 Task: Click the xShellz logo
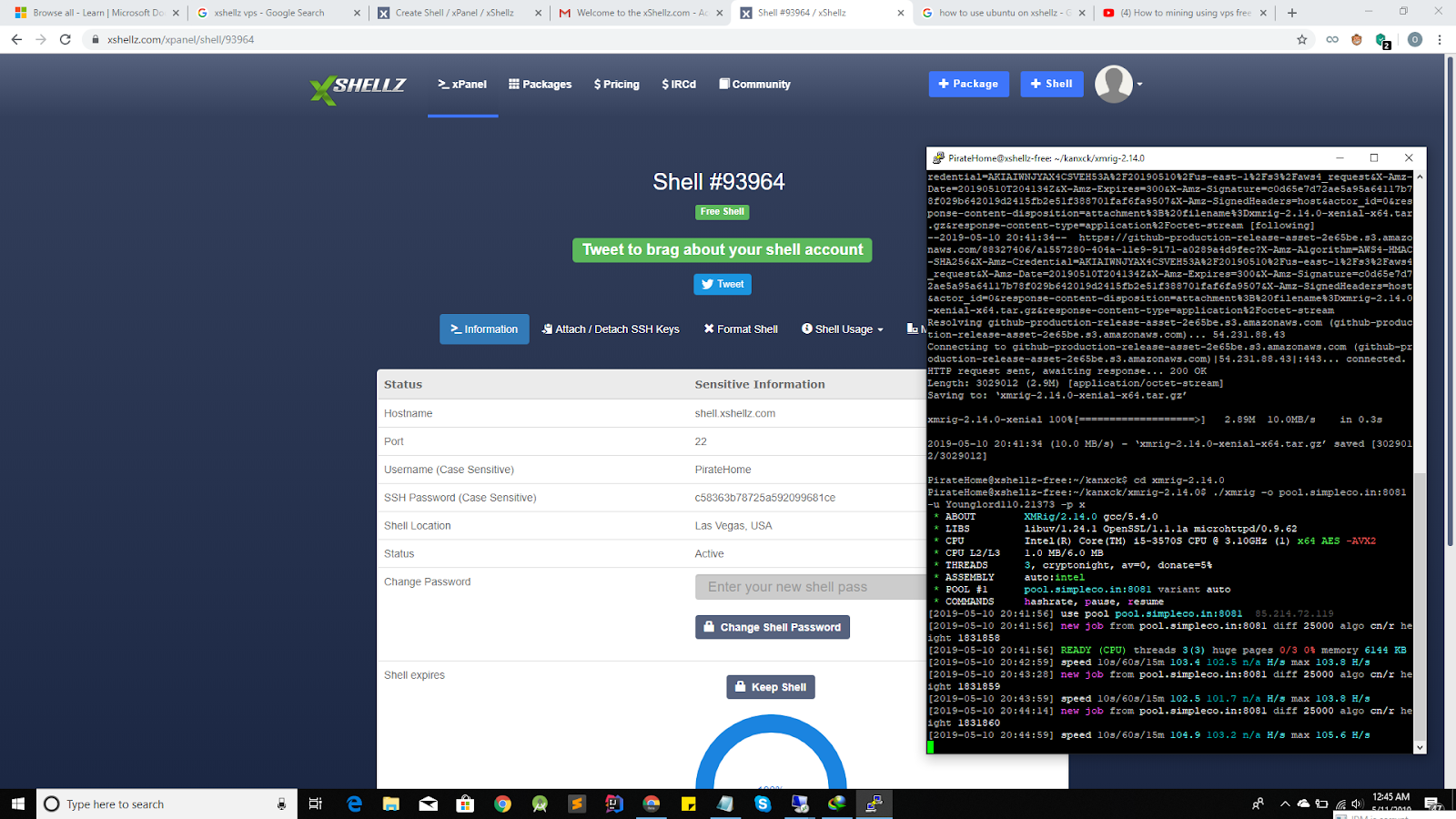pyautogui.click(x=358, y=88)
